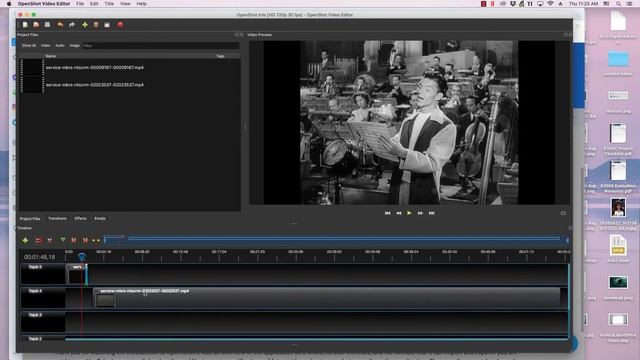Open Notification Center in menu bar
The height and width of the screenshot is (360, 640).
tap(630, 4)
